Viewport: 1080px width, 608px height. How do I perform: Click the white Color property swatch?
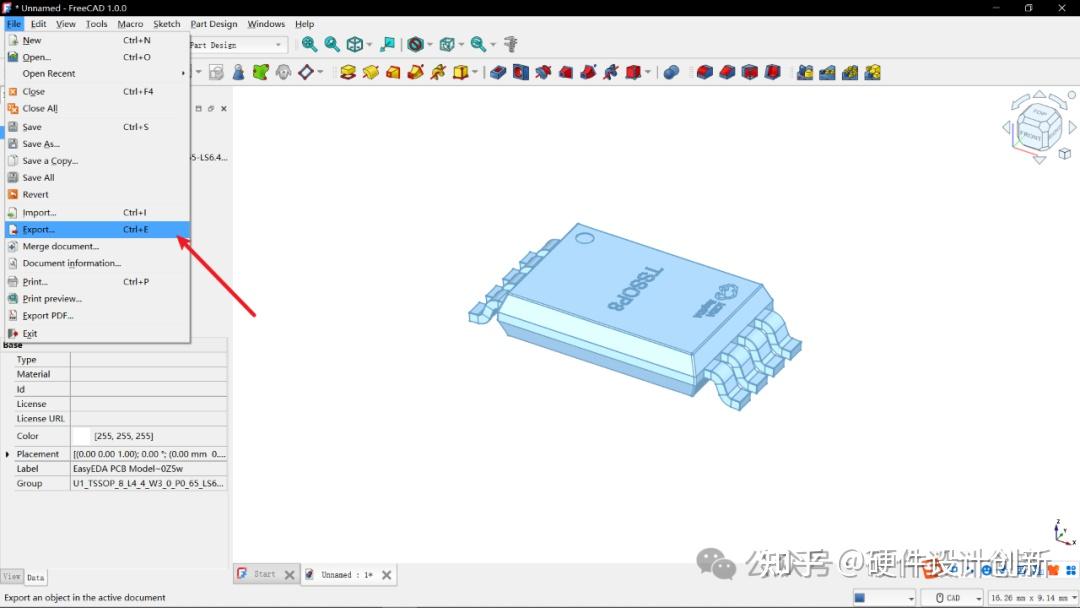click(x=81, y=436)
